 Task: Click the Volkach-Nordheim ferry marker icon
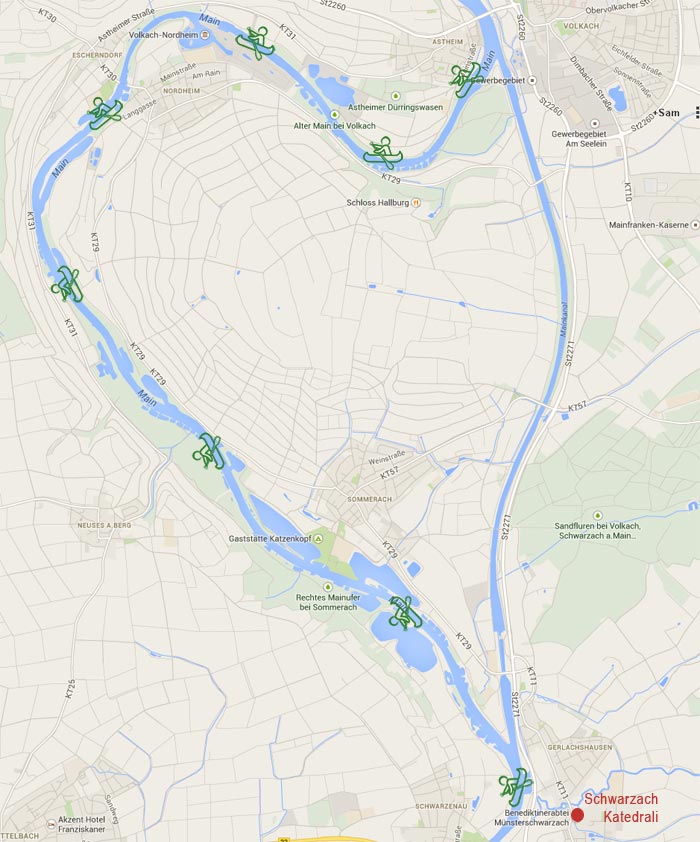point(205,35)
